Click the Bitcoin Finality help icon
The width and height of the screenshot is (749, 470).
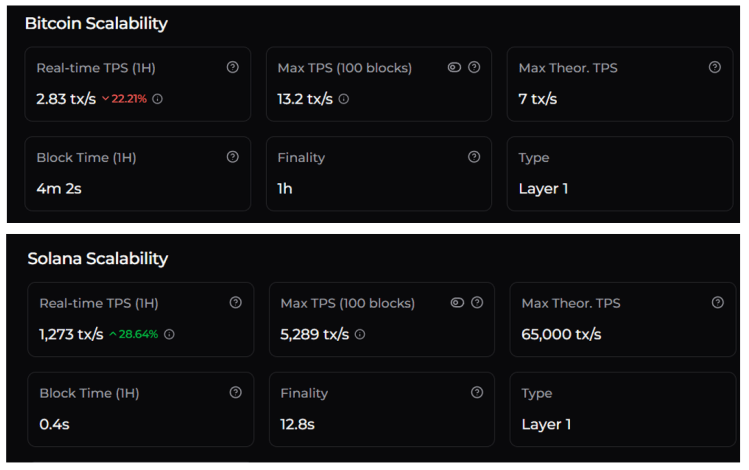474,157
